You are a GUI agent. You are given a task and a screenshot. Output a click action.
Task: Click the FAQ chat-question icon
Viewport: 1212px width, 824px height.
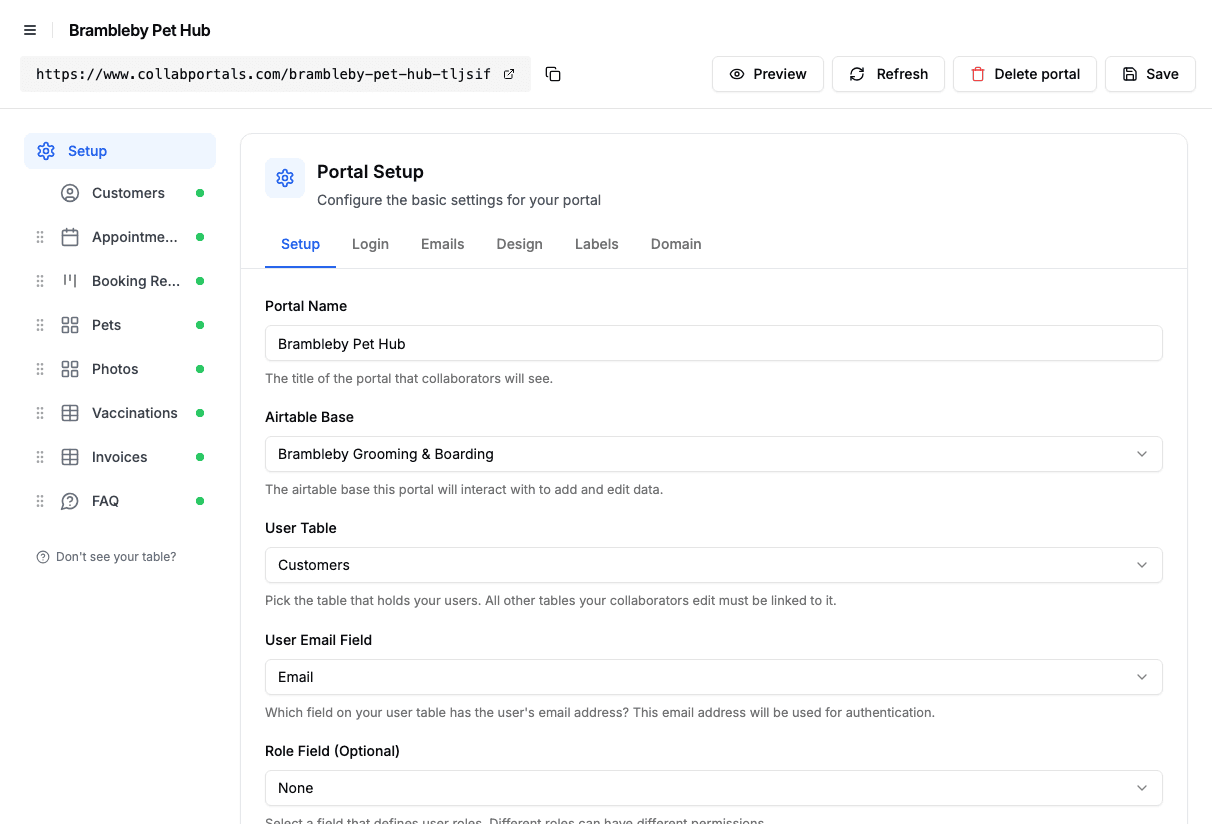coord(70,501)
